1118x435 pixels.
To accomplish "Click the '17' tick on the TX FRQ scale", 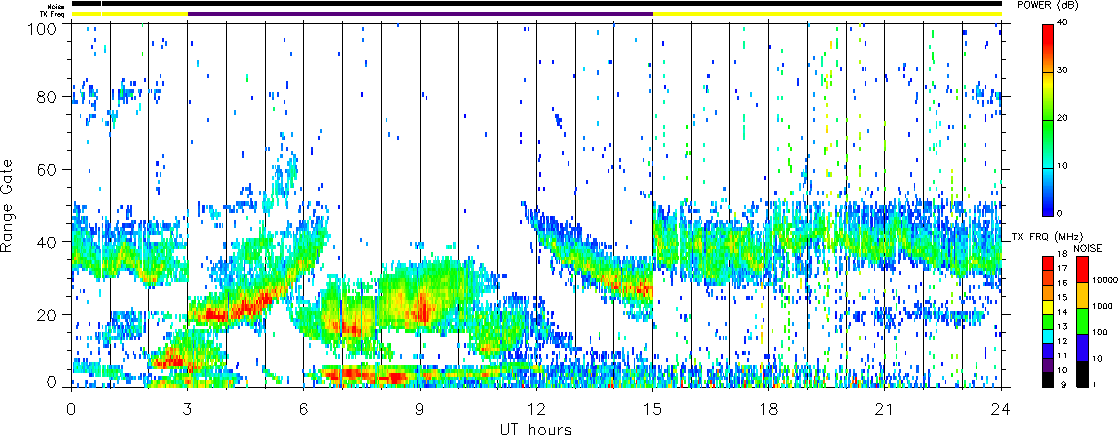I will 1062,269.
